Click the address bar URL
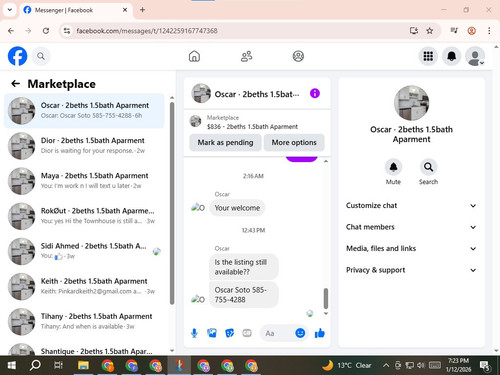Viewport: 500px width, 375px height. point(147,31)
